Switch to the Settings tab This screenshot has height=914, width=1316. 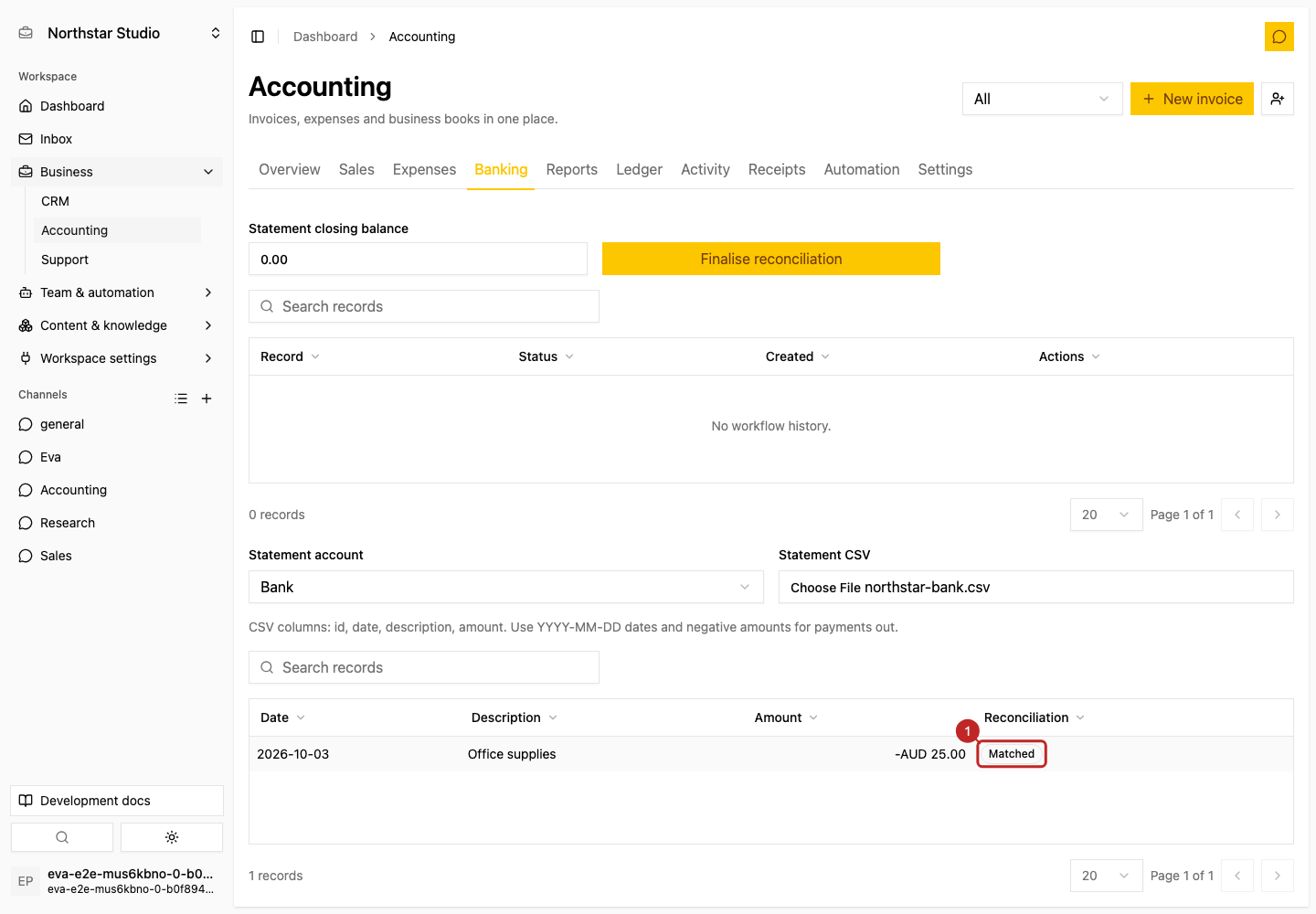[x=945, y=169]
